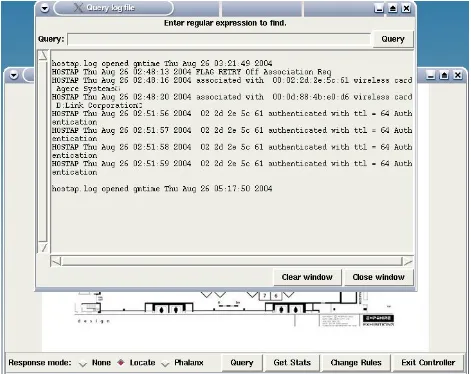471x374 pixels.
Task: Maximize the background controller window
Action: click(x=444, y=76)
